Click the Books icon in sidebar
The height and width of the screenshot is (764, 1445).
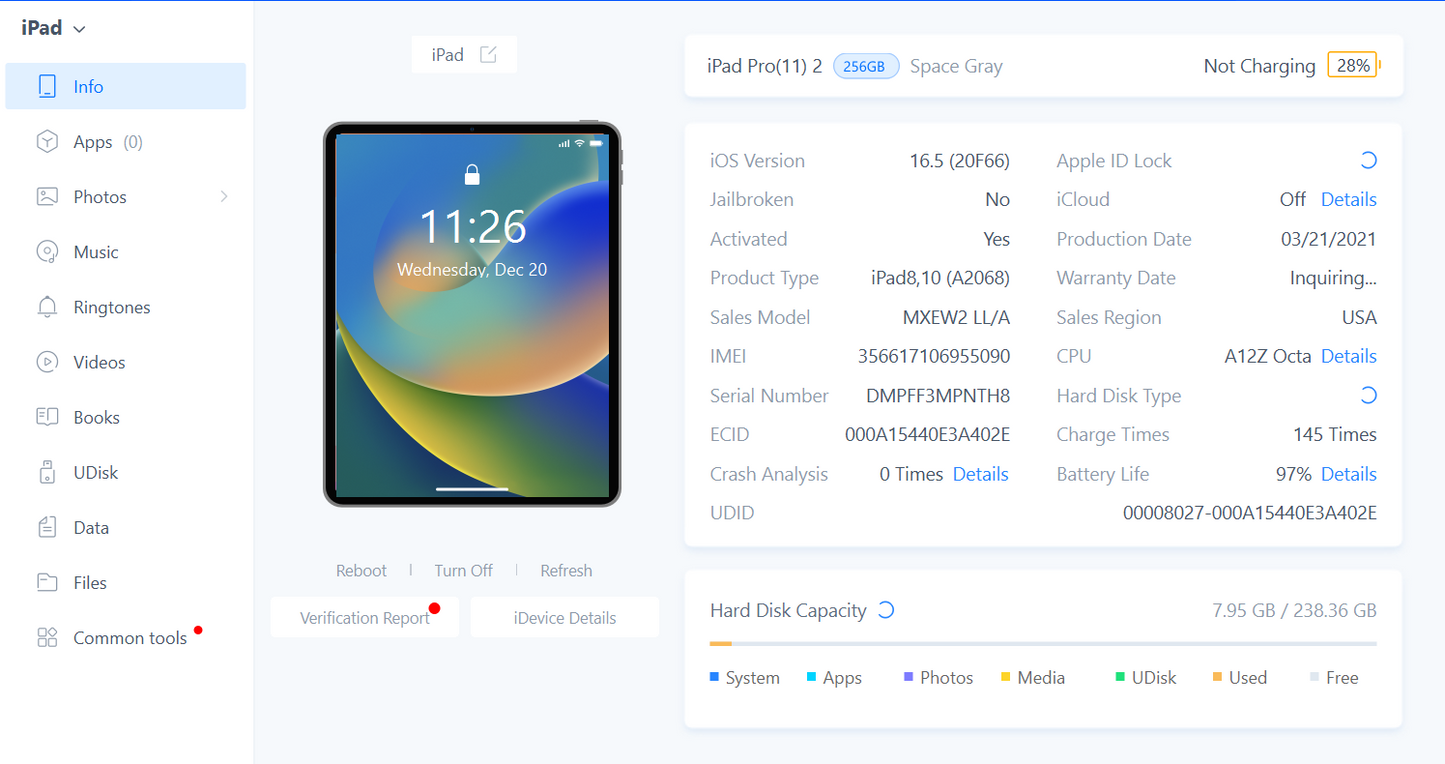tap(47, 417)
